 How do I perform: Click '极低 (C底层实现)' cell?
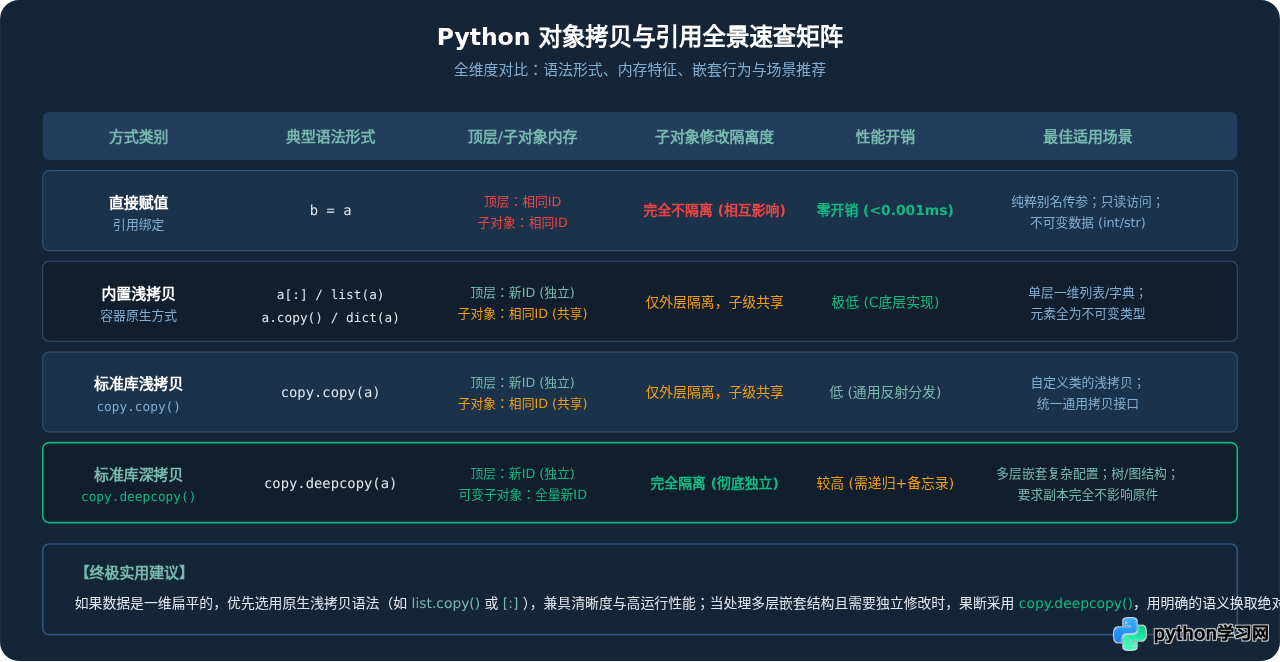(885, 302)
